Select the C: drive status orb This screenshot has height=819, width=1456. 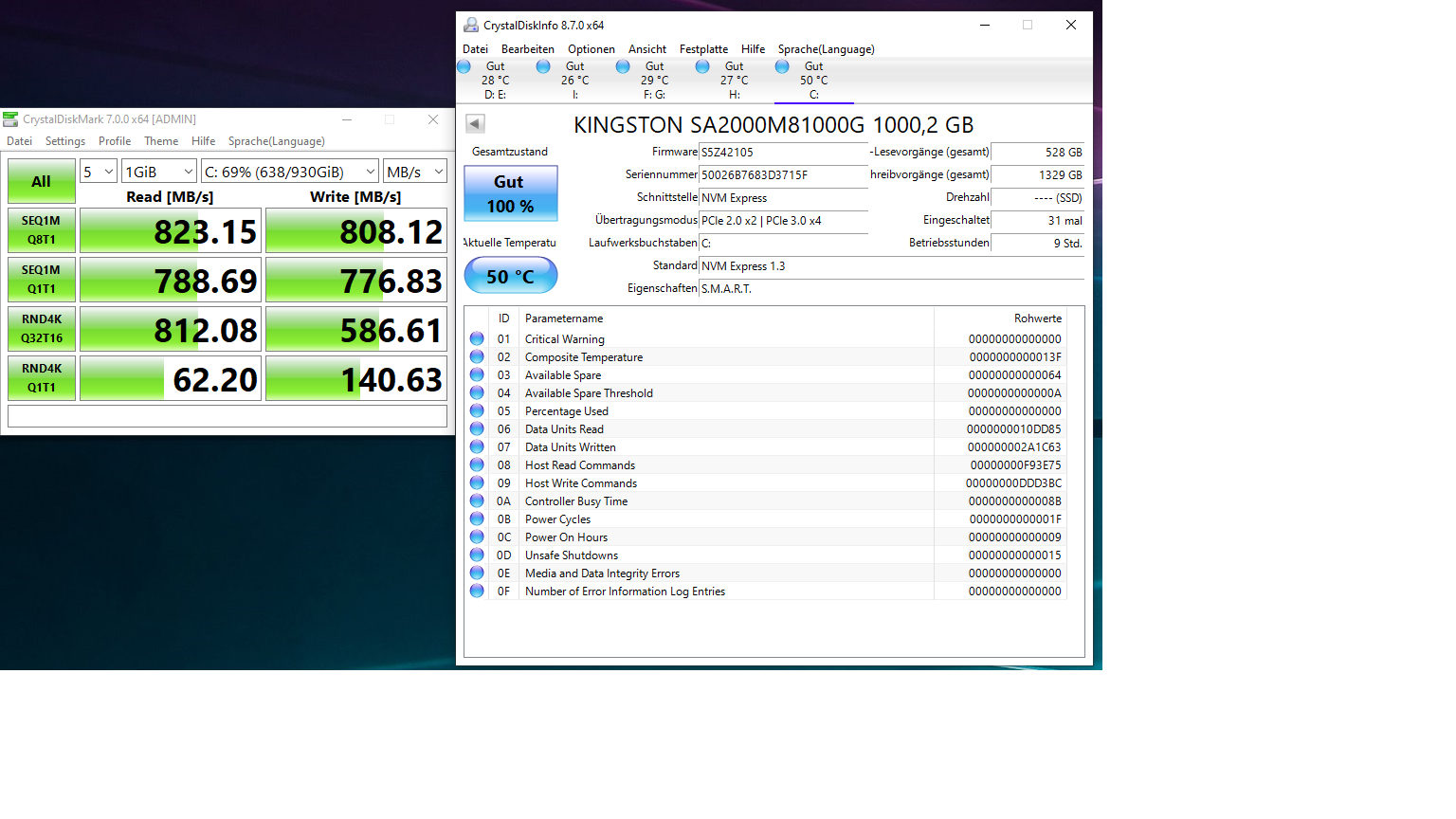point(782,66)
